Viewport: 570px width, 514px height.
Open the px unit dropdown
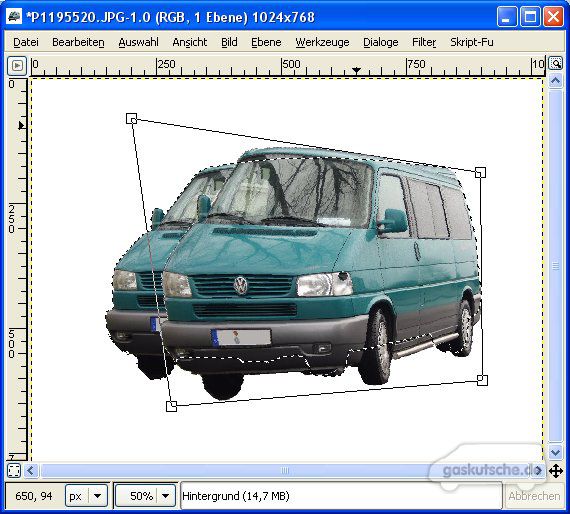pyautogui.click(x=97, y=496)
